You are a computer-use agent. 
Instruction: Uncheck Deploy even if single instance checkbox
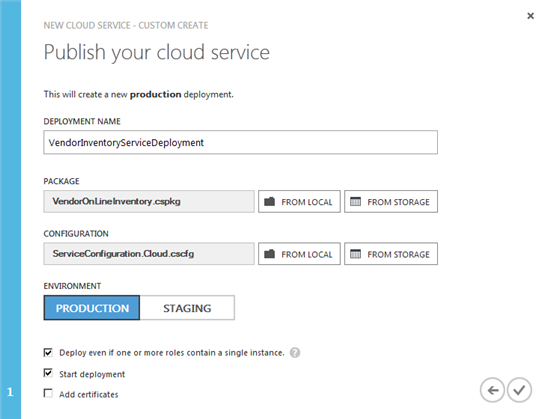(x=48, y=352)
